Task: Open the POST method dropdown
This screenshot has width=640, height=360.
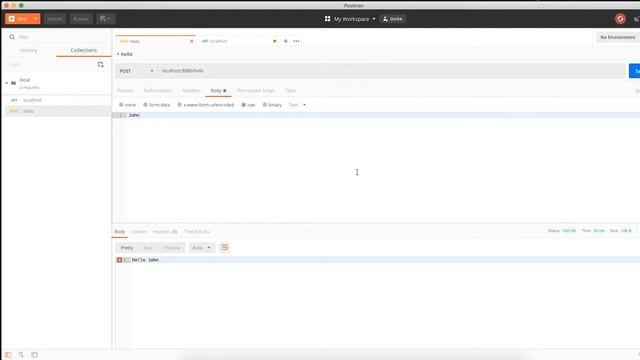Action: click(136, 71)
